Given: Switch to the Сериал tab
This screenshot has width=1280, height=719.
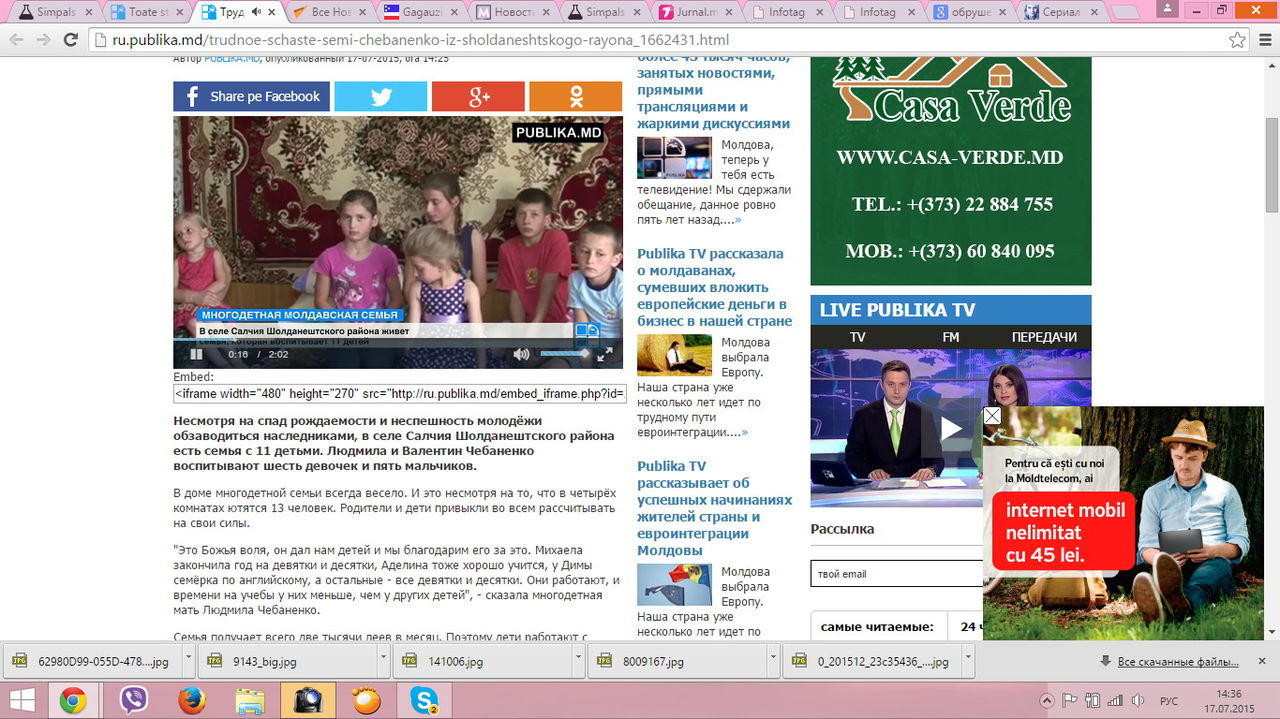Looking at the screenshot, I should point(1058,12).
